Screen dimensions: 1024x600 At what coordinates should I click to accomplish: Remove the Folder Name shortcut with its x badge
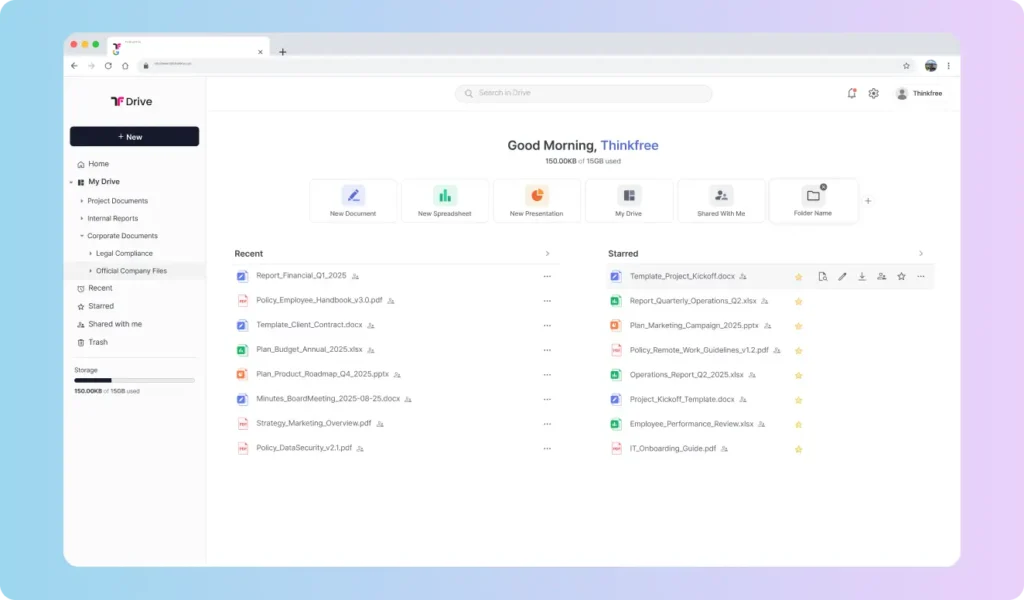pyautogui.click(x=824, y=187)
